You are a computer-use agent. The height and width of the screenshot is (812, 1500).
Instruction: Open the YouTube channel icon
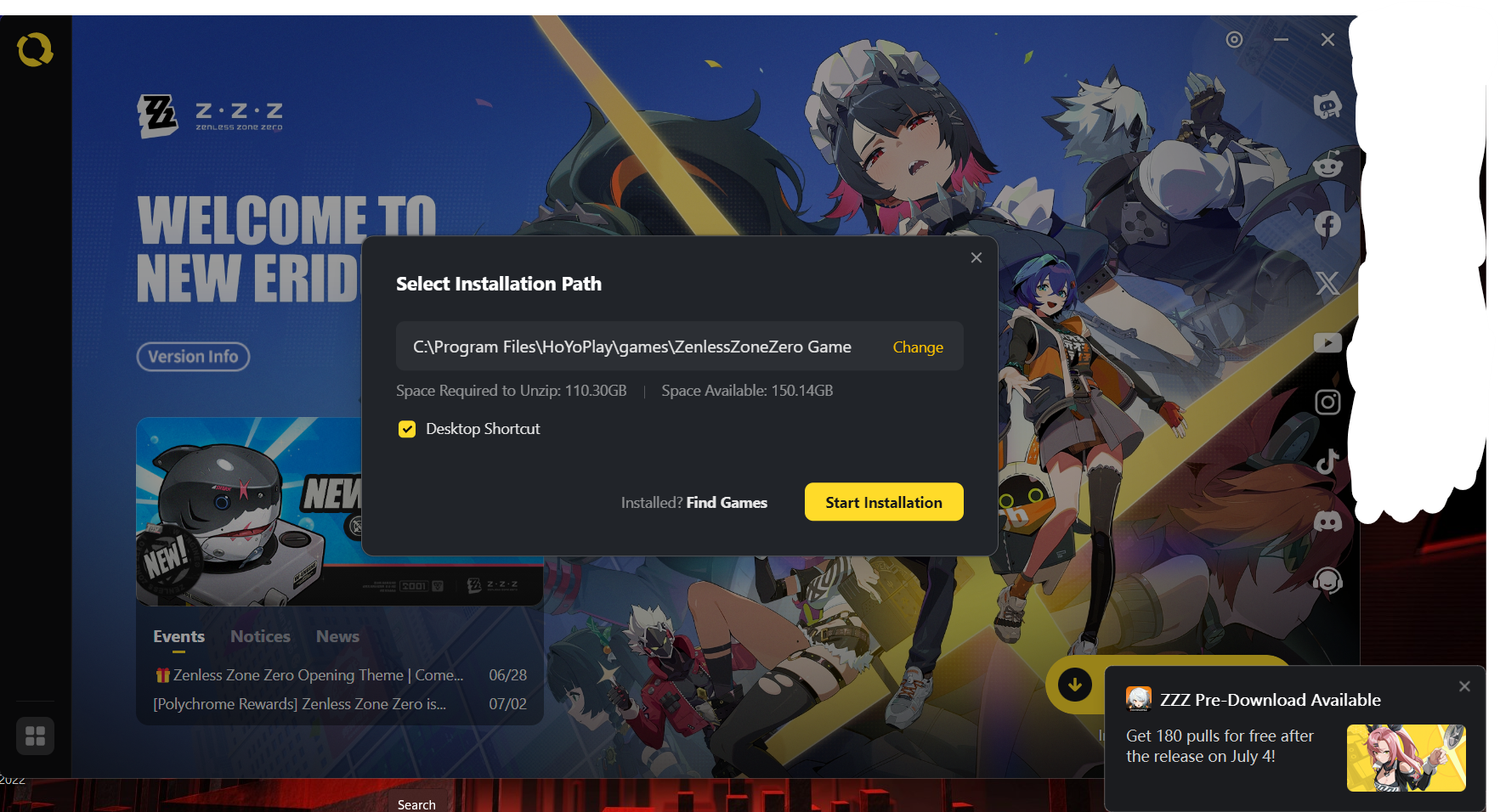point(1327,342)
